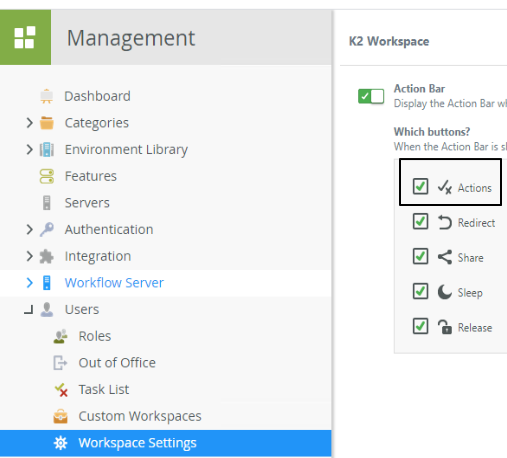Click the Categories folder icon

47,123
